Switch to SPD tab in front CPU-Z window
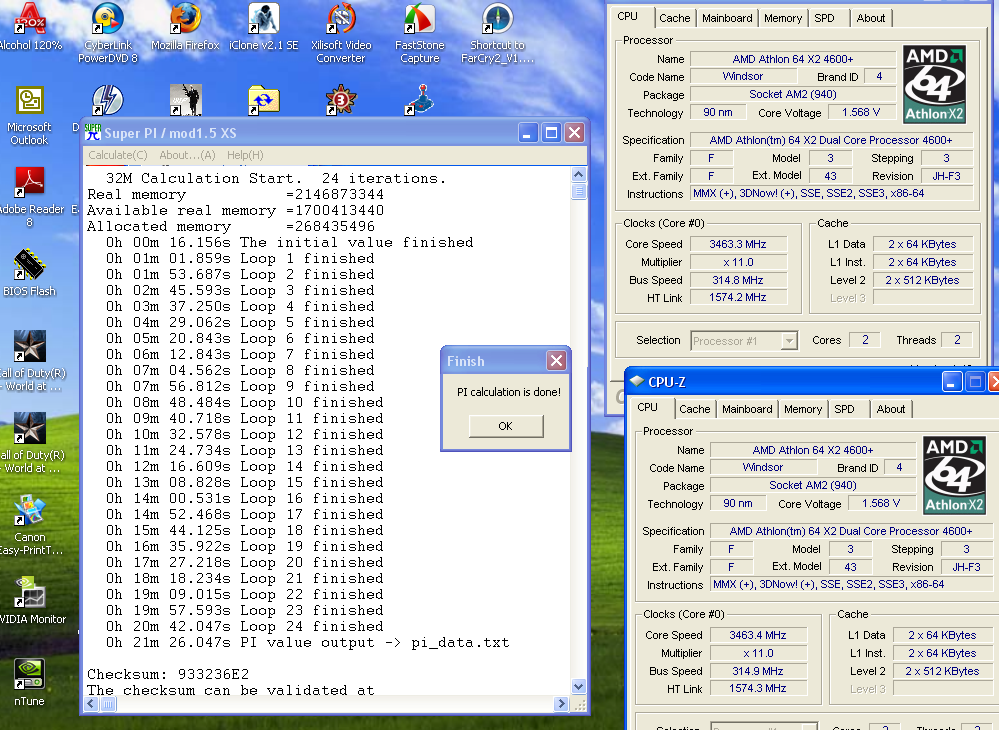 (x=844, y=409)
